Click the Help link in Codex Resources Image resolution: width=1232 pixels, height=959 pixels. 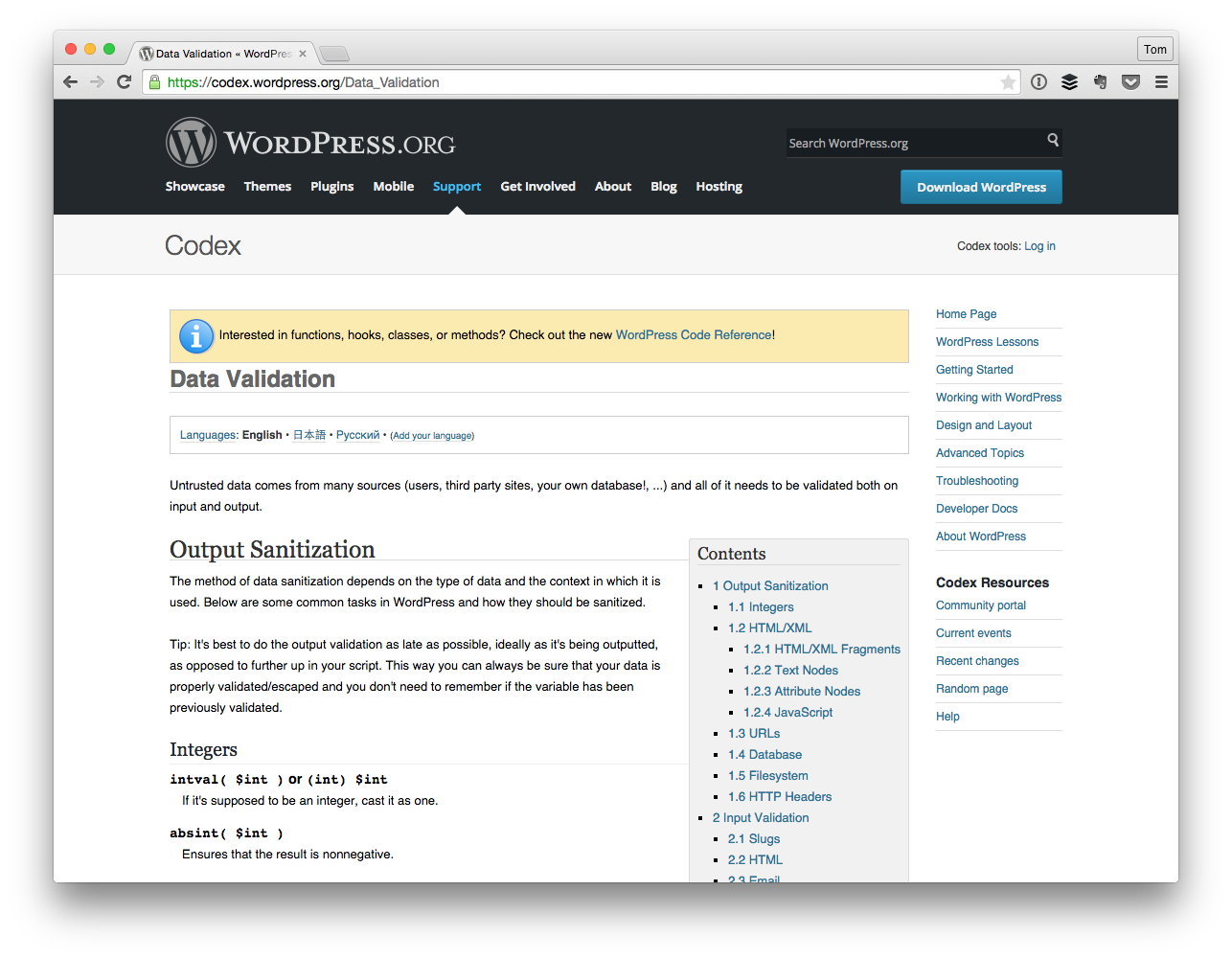coord(947,717)
